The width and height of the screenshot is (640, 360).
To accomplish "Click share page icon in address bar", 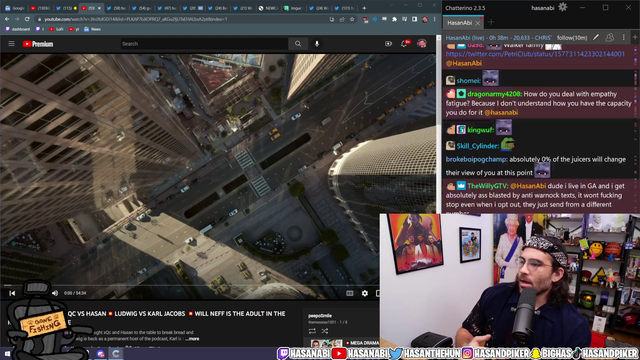I will pyautogui.click(x=342, y=19).
